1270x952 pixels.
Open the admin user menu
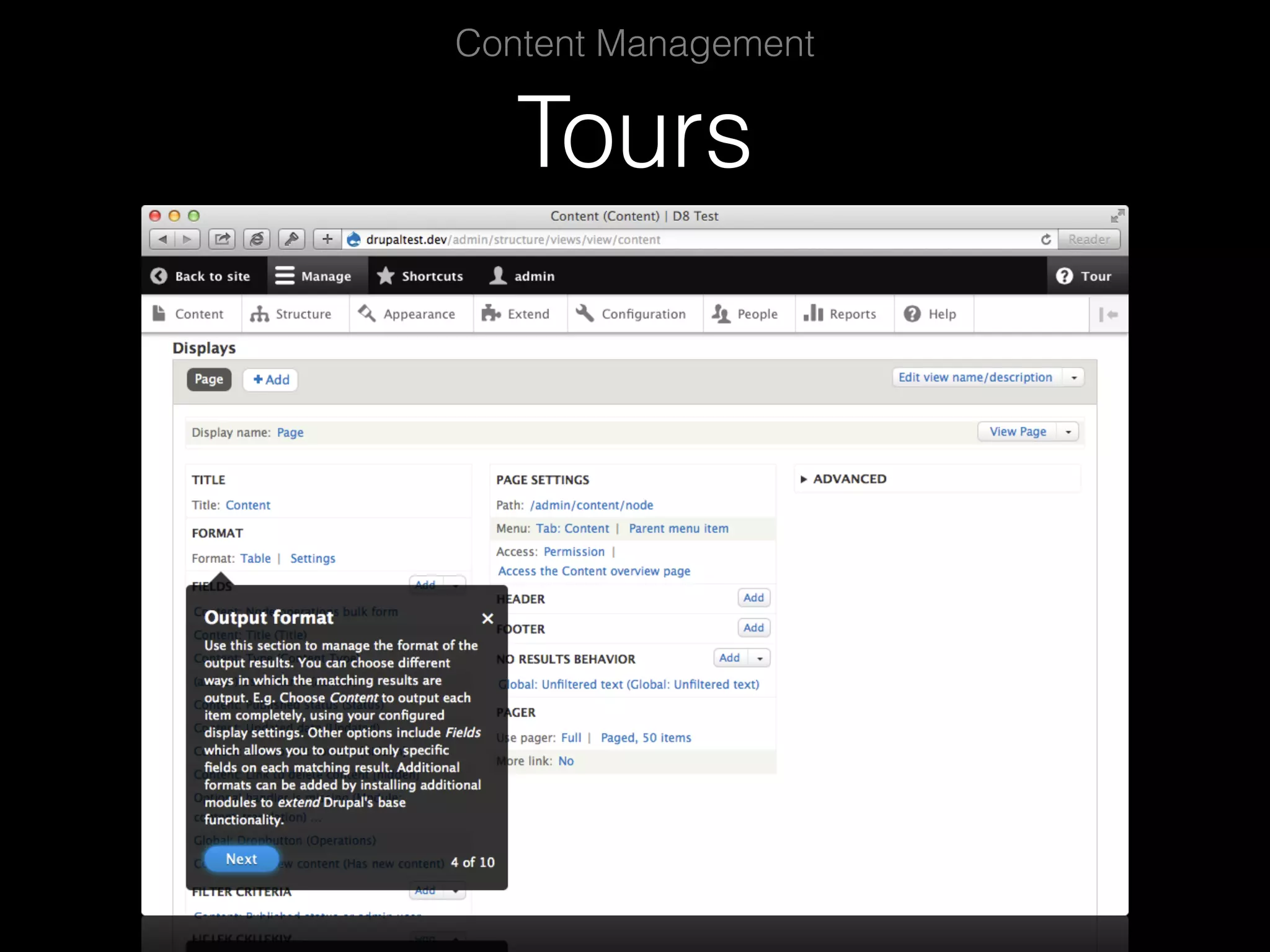coord(522,276)
